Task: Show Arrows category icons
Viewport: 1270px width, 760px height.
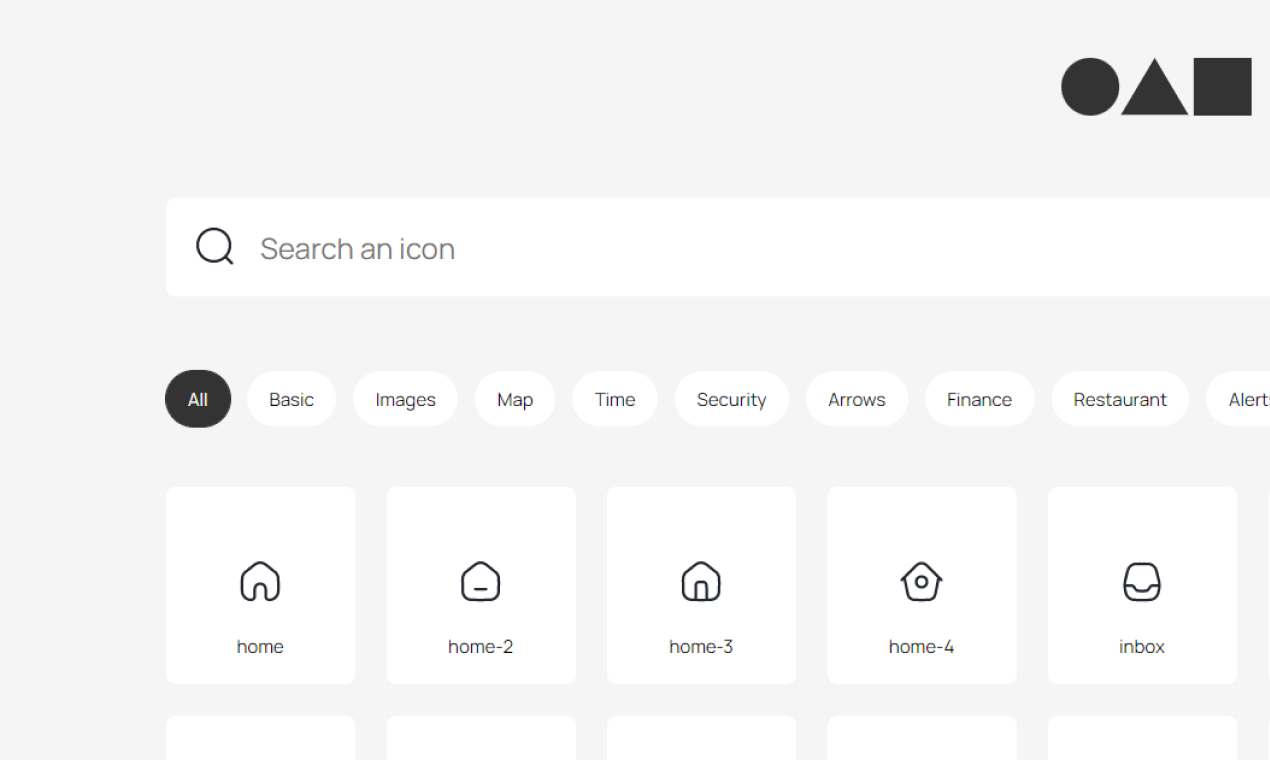Action: click(857, 399)
